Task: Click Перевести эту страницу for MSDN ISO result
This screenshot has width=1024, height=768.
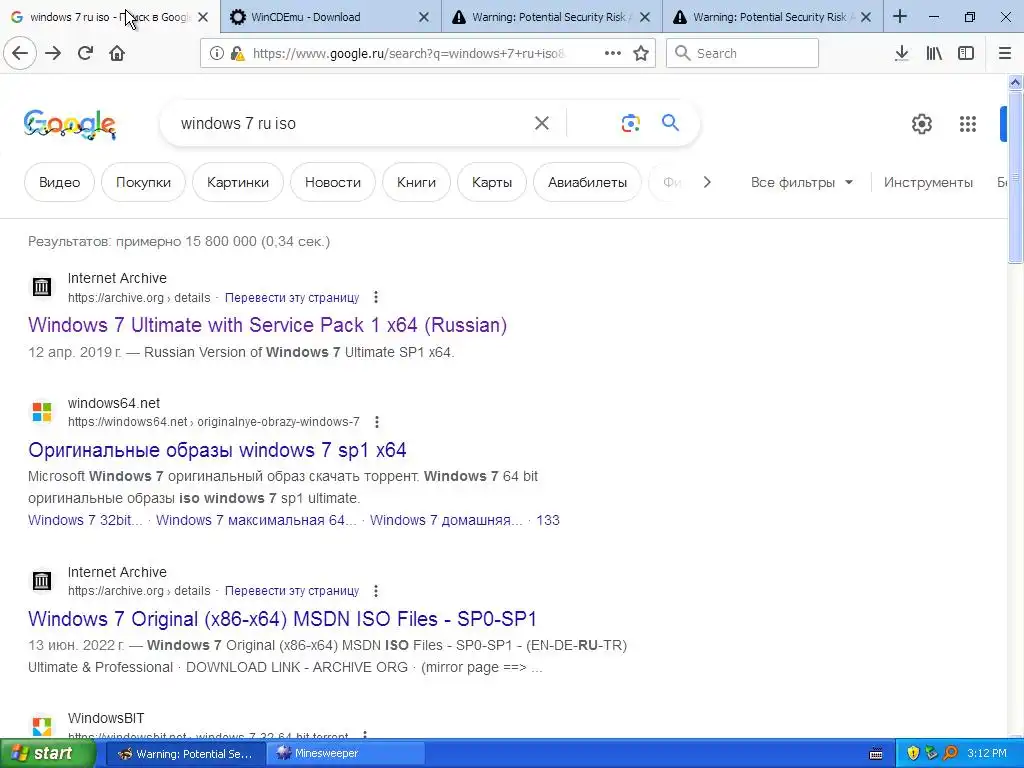Action: point(292,591)
